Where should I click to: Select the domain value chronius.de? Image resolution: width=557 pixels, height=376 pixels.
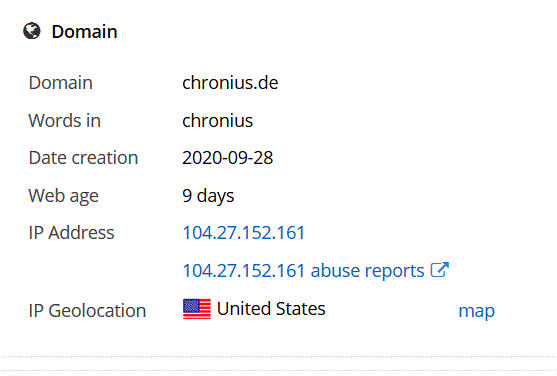click(x=230, y=83)
